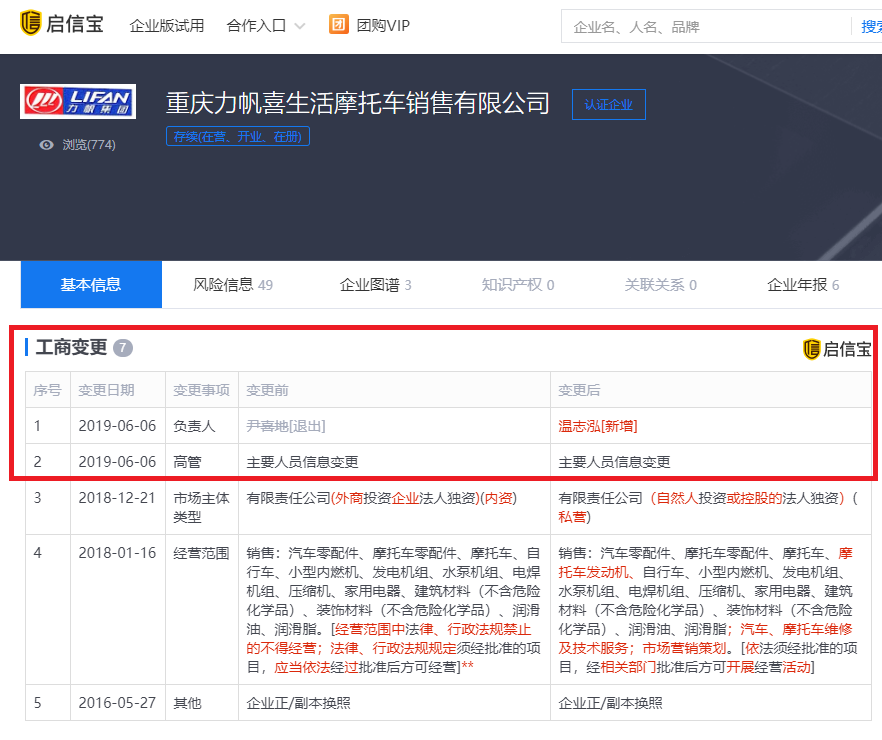Screen dimensions: 882x740
Task: Click the orange 团购VIP icon
Action: click(x=339, y=25)
